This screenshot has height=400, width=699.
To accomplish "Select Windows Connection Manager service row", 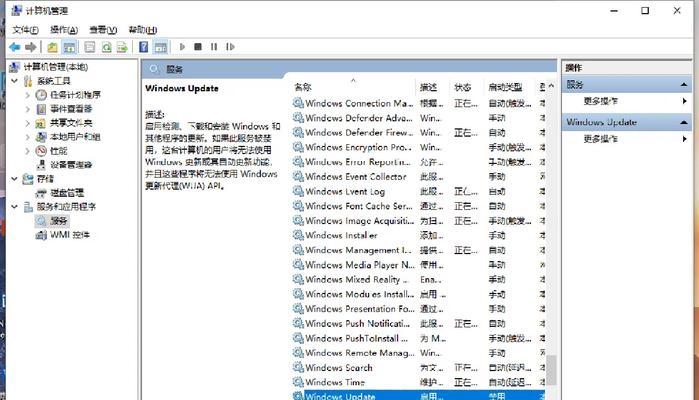I will click(418, 103).
